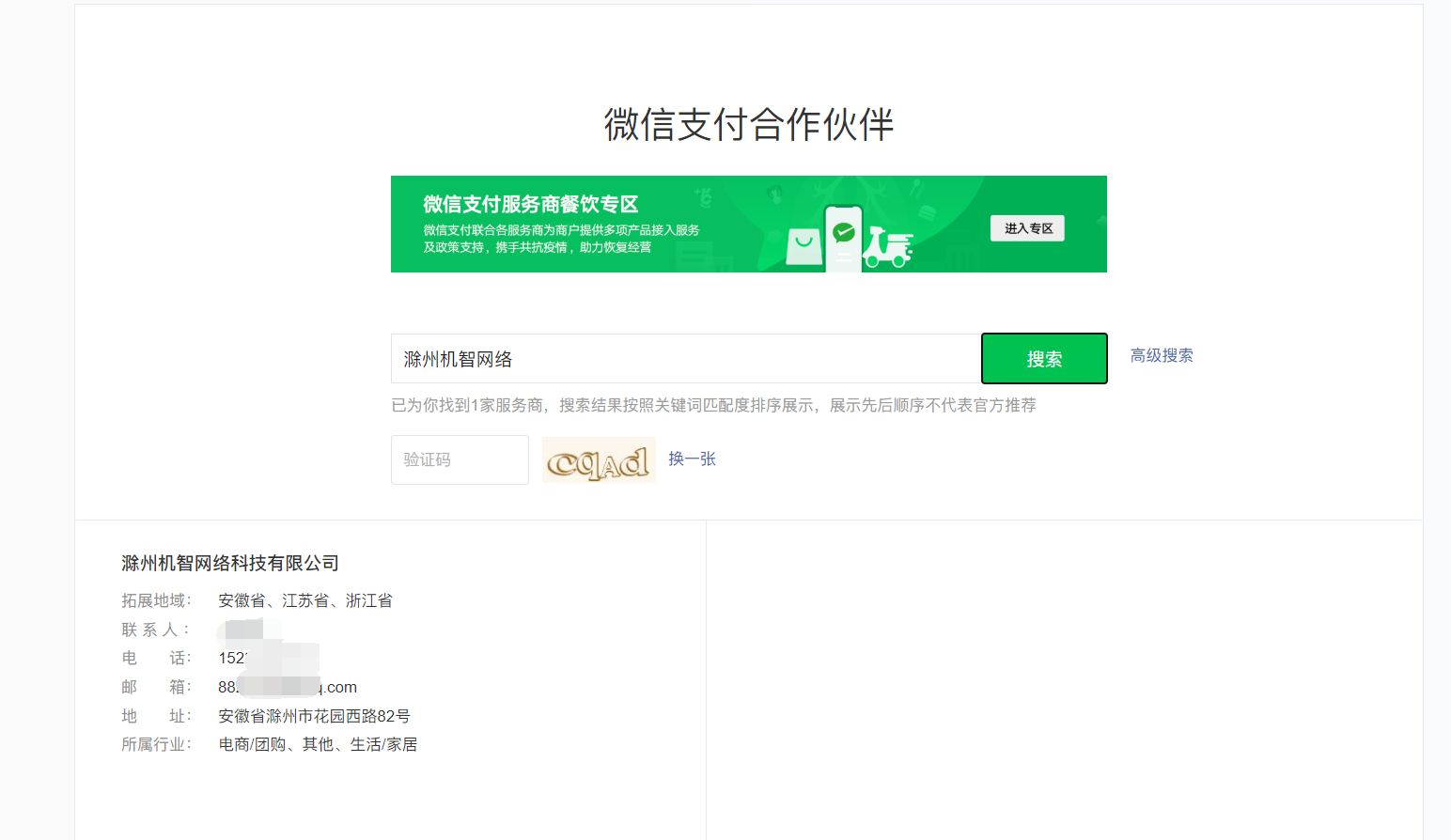Click the faint burger icon in banner
This screenshot has width=1451, height=840.
click(x=927, y=212)
